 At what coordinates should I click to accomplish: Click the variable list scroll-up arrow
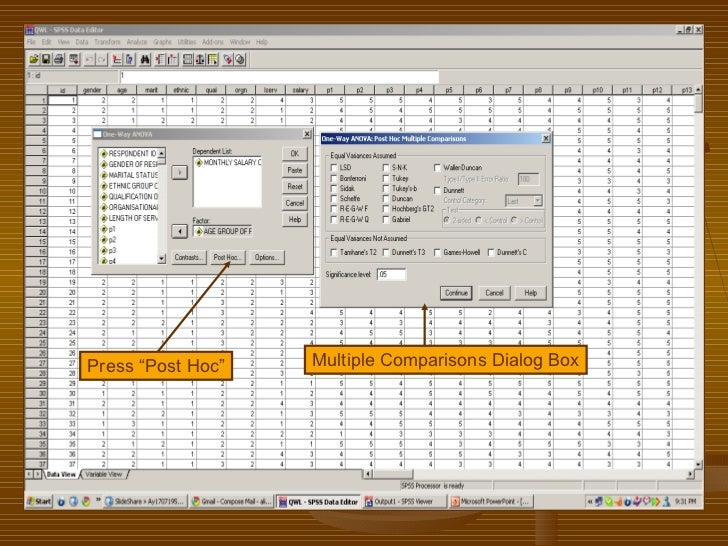[162, 153]
